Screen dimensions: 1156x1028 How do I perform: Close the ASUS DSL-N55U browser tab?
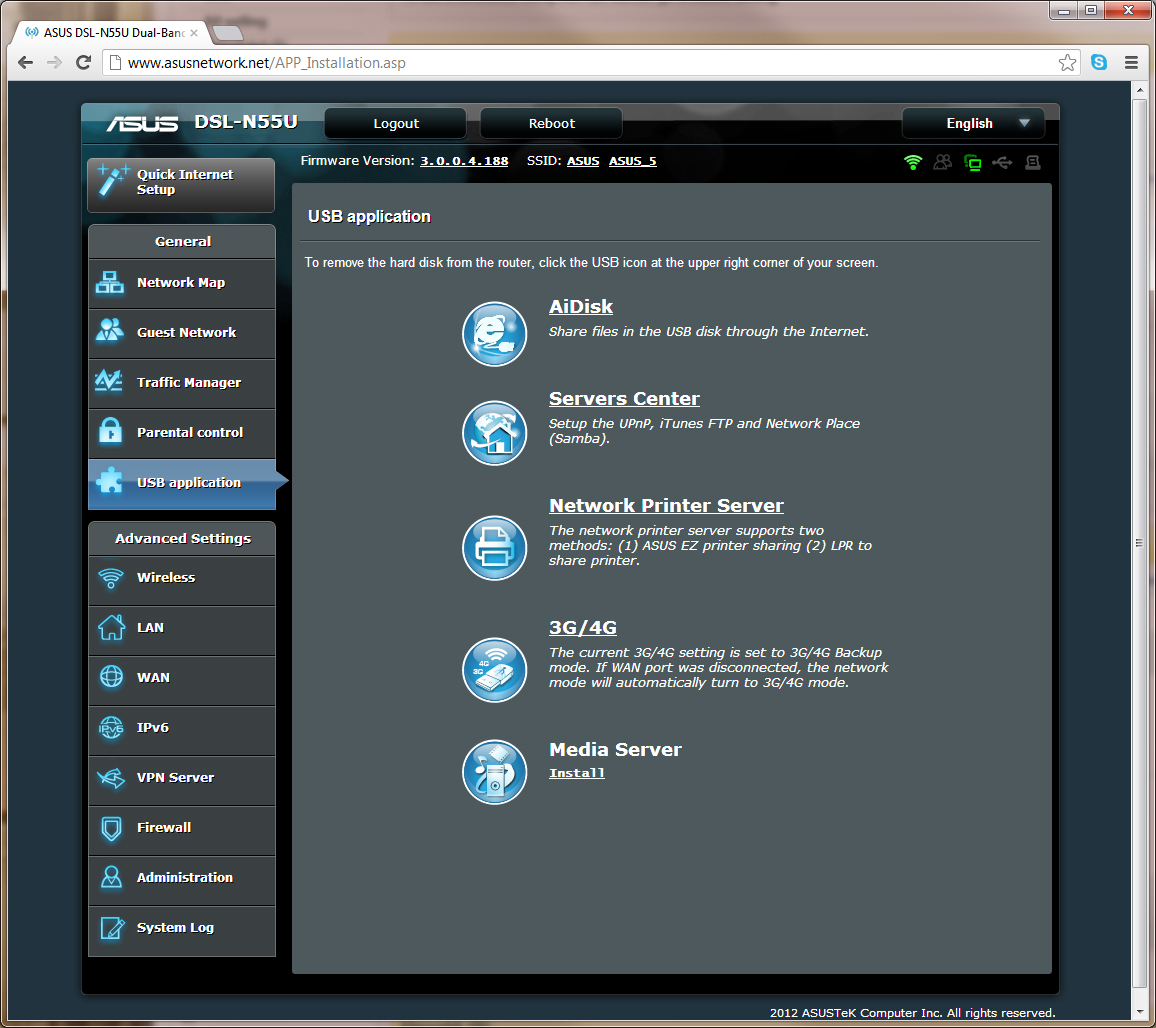click(x=194, y=32)
